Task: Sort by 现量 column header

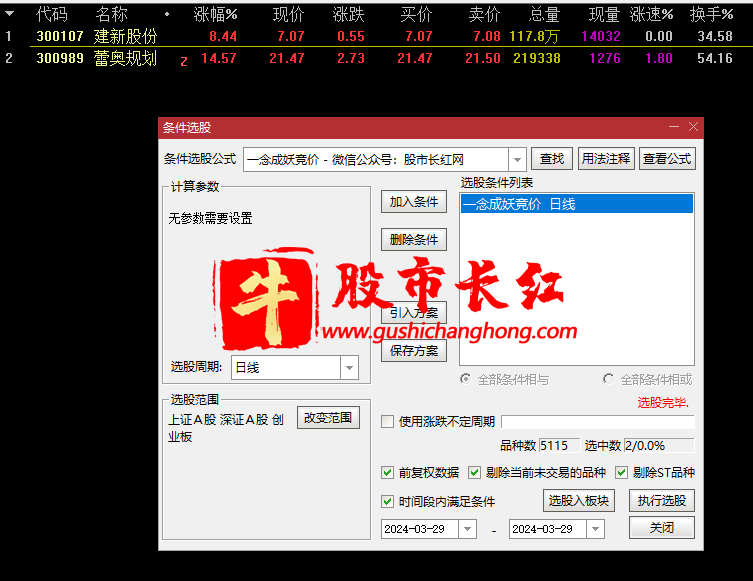Action: point(605,14)
